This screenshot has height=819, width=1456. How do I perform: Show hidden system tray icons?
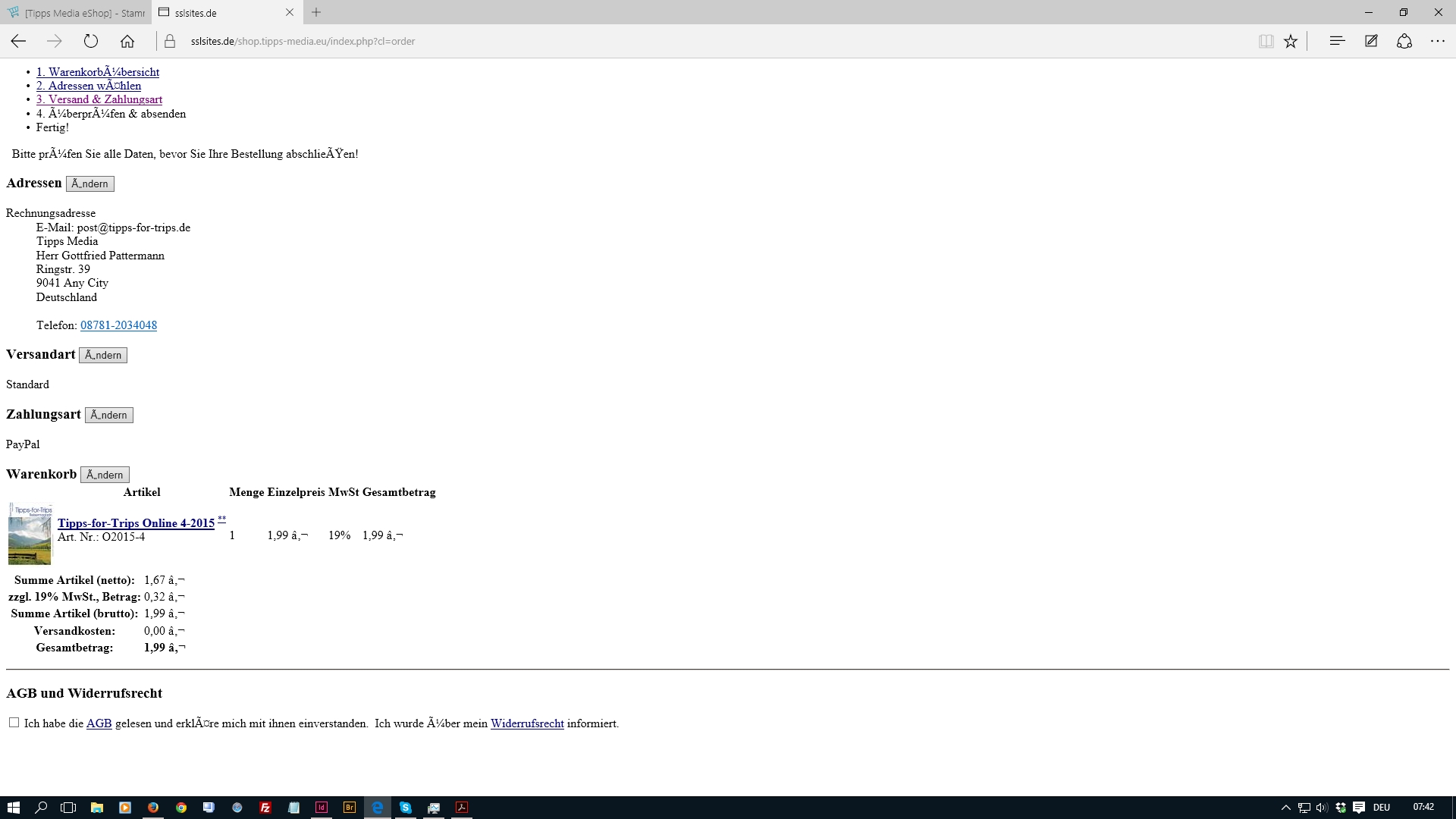pos(1285,808)
